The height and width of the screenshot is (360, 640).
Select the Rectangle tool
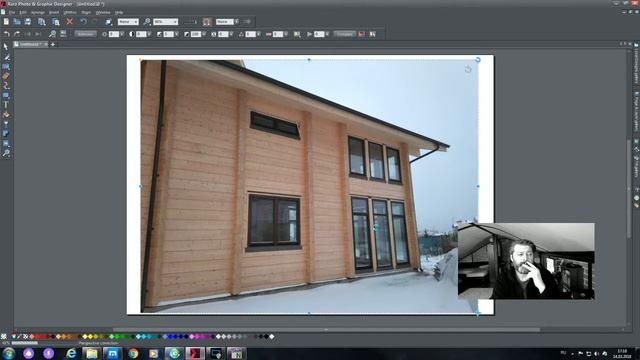(6, 96)
